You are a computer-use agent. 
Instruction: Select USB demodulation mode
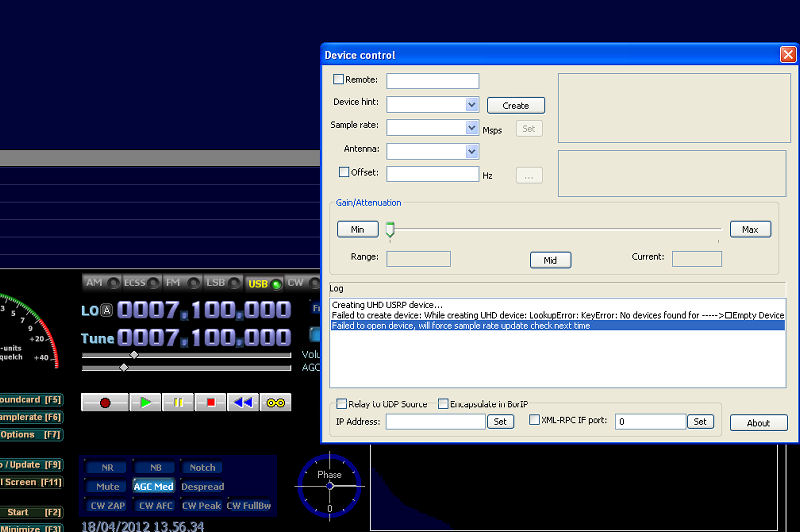point(264,284)
